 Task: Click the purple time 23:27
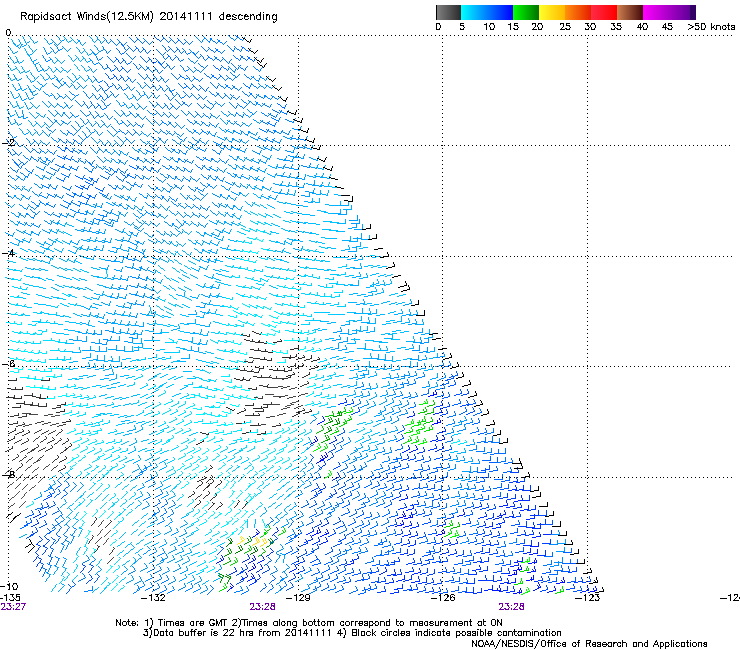[x=13, y=607]
